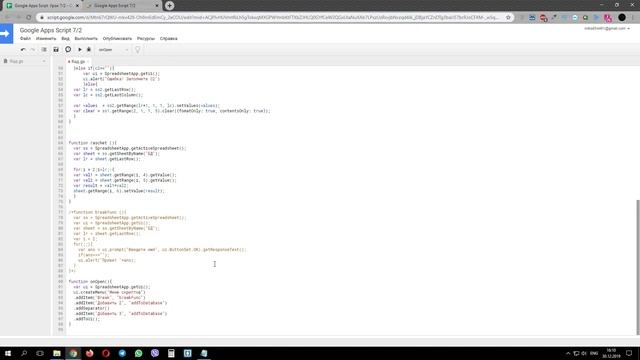Open WhatsApp from taskbar
This screenshot has height=360, width=640.
pyautogui.click(x=138, y=353)
